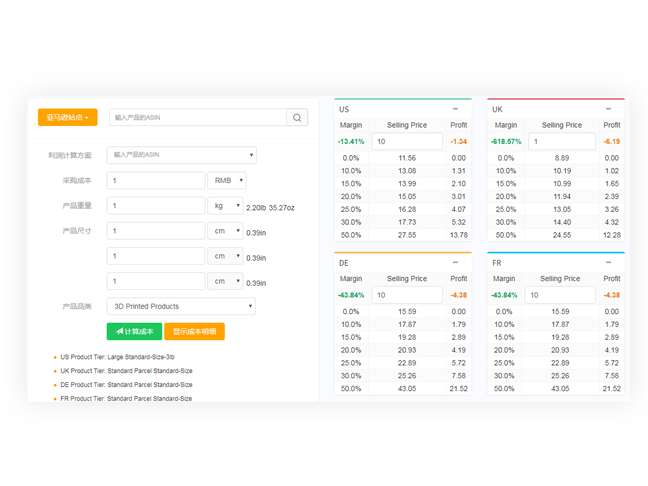Select the US Selling Price input box
Image resolution: width=648 pixels, height=486 pixels.
point(407,141)
